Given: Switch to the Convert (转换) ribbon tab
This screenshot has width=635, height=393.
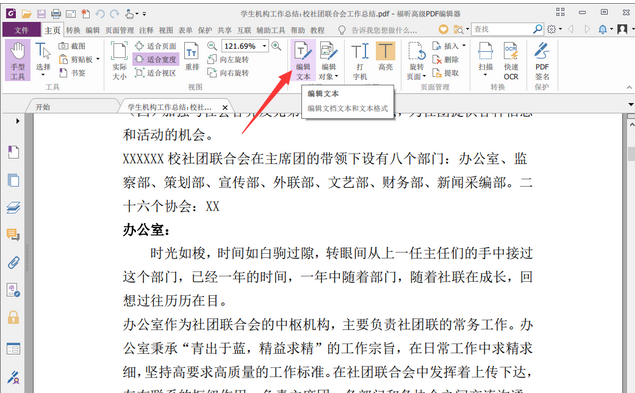Looking at the screenshot, I should (73, 30).
